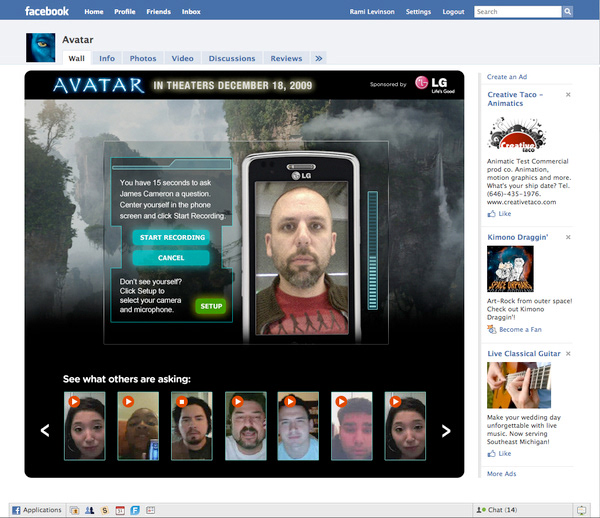The height and width of the screenshot is (518, 600).
Task: Close the Live Classical Guitar ad
Action: pos(568,353)
